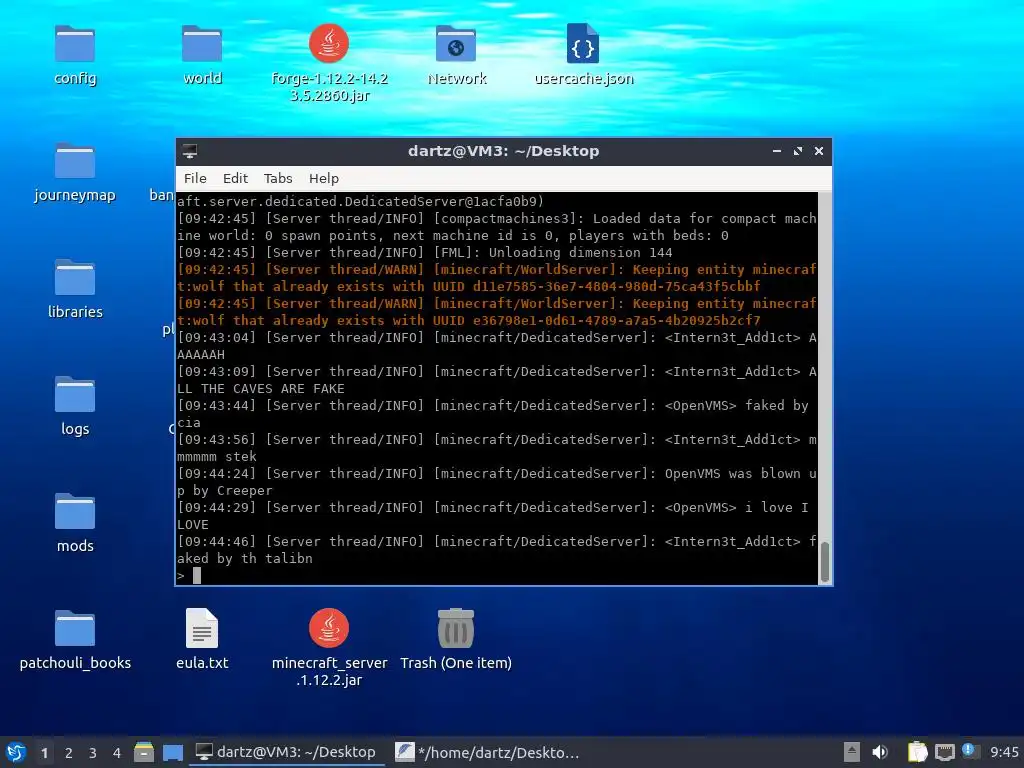This screenshot has width=1024, height=768.
Task: Open the removable media eject tray icon
Action: pyautogui.click(x=852, y=752)
